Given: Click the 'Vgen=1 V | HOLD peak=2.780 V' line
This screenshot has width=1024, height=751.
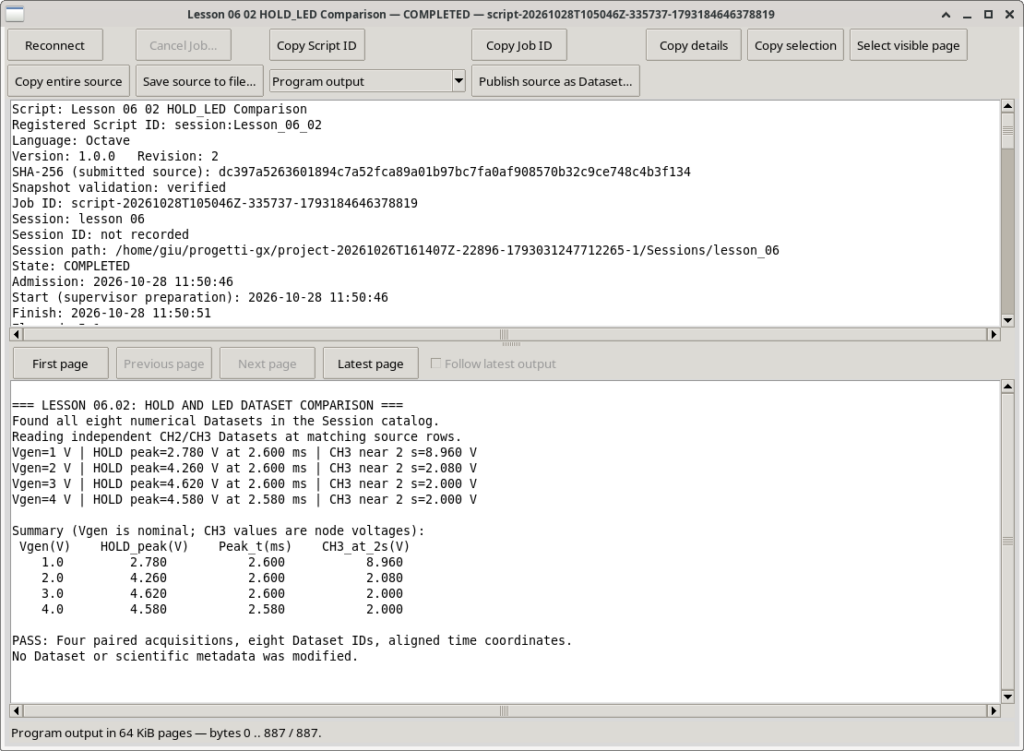Looking at the screenshot, I should [244, 453].
